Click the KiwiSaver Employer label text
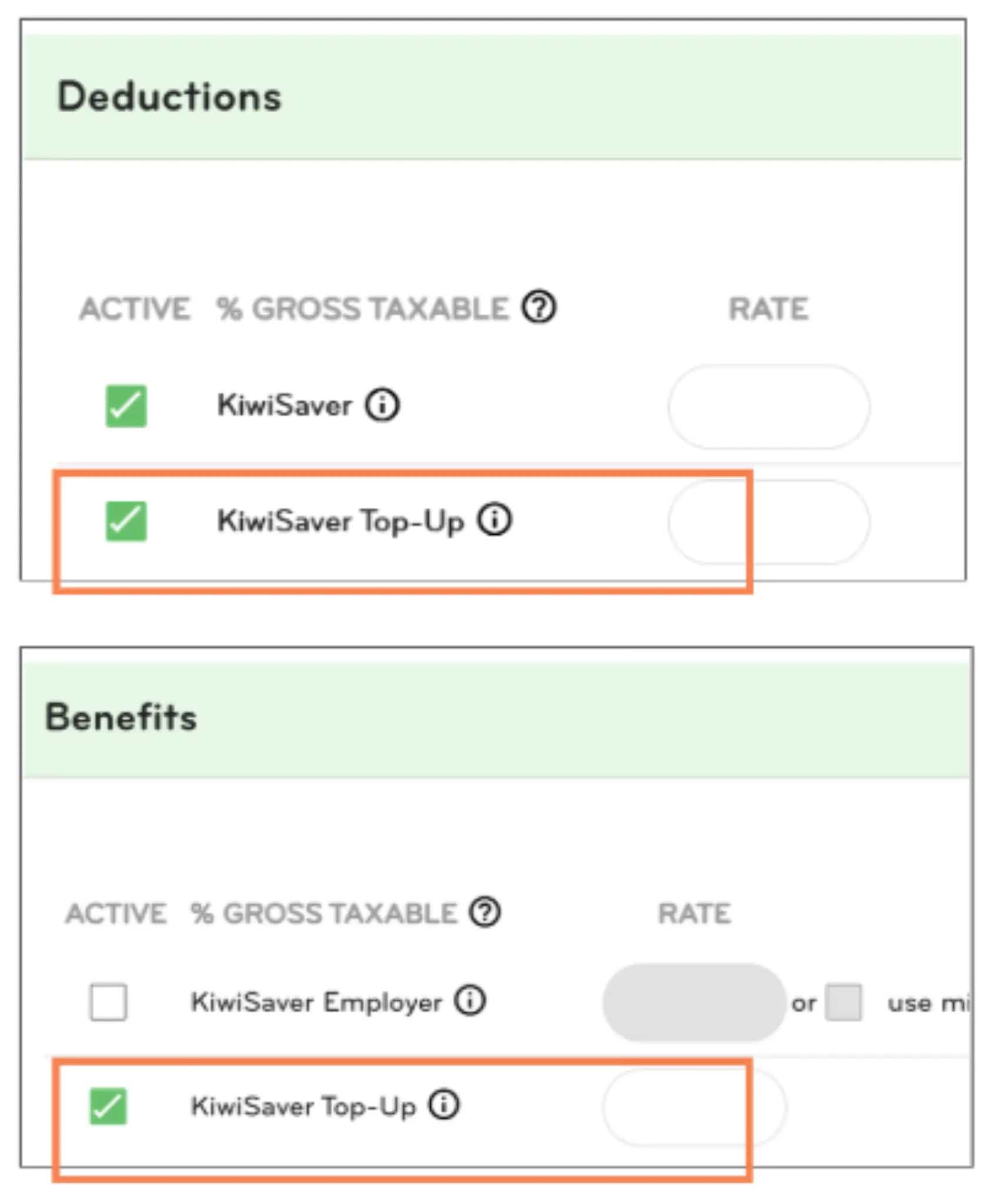Screen dimensions: 990x1204 [316, 1002]
